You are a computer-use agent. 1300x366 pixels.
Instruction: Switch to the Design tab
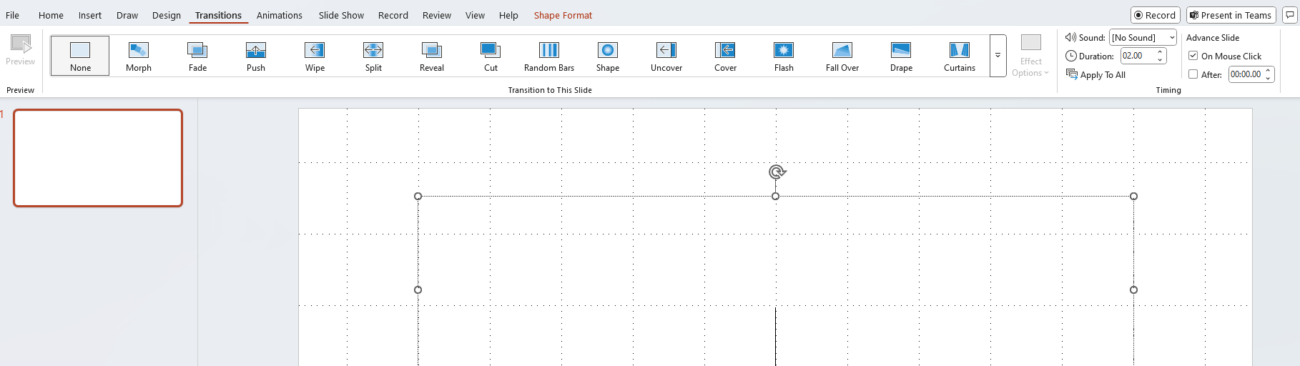167,15
